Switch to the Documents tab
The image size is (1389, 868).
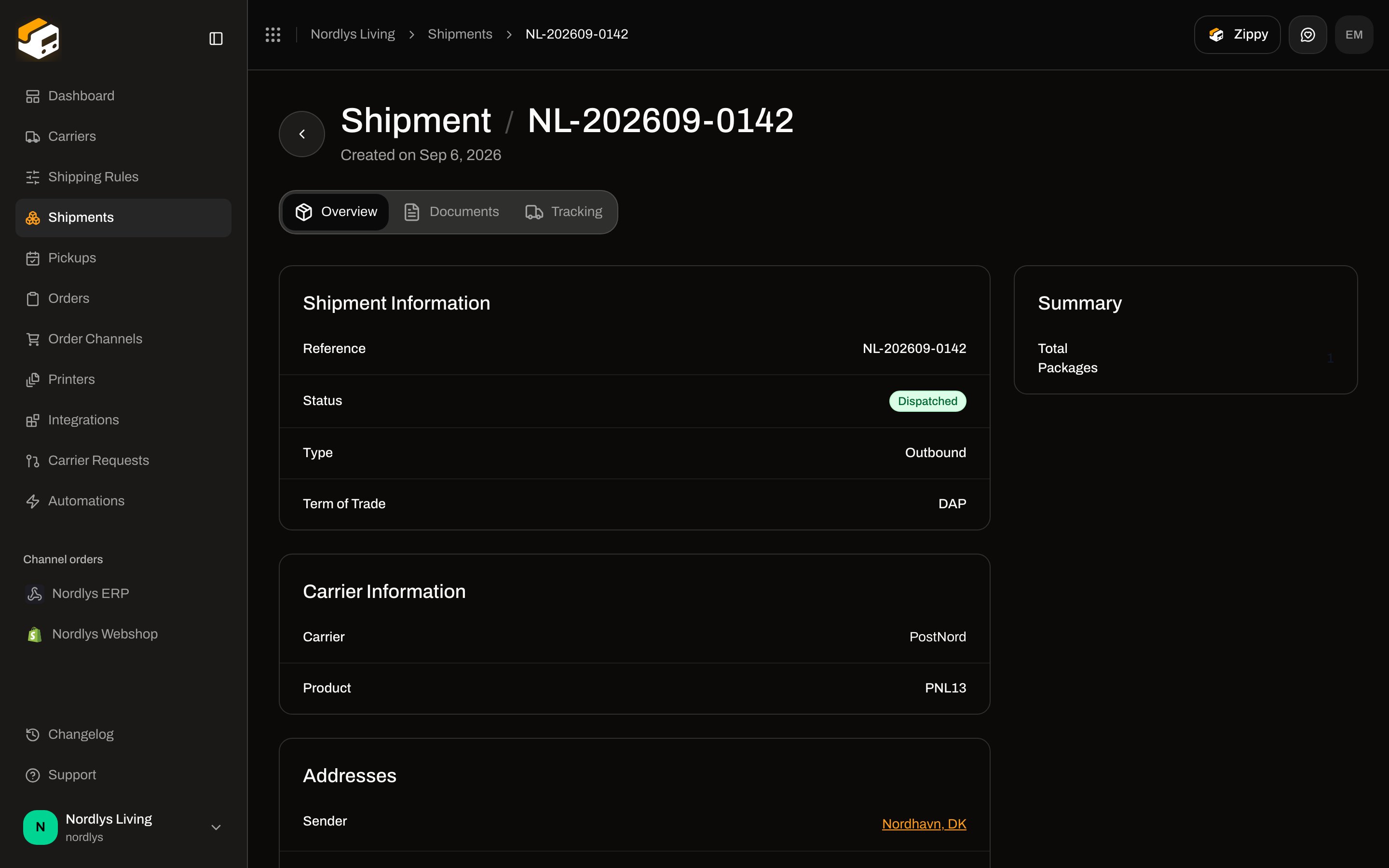pyautogui.click(x=452, y=212)
